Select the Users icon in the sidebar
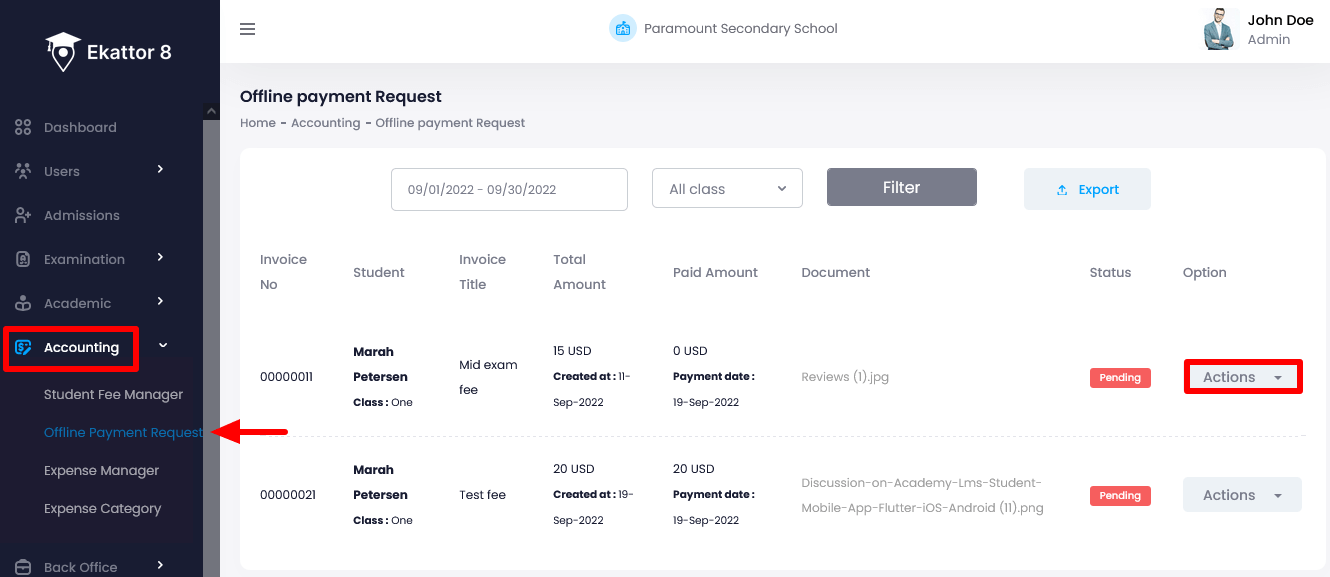The image size is (1330, 577). coord(23,171)
